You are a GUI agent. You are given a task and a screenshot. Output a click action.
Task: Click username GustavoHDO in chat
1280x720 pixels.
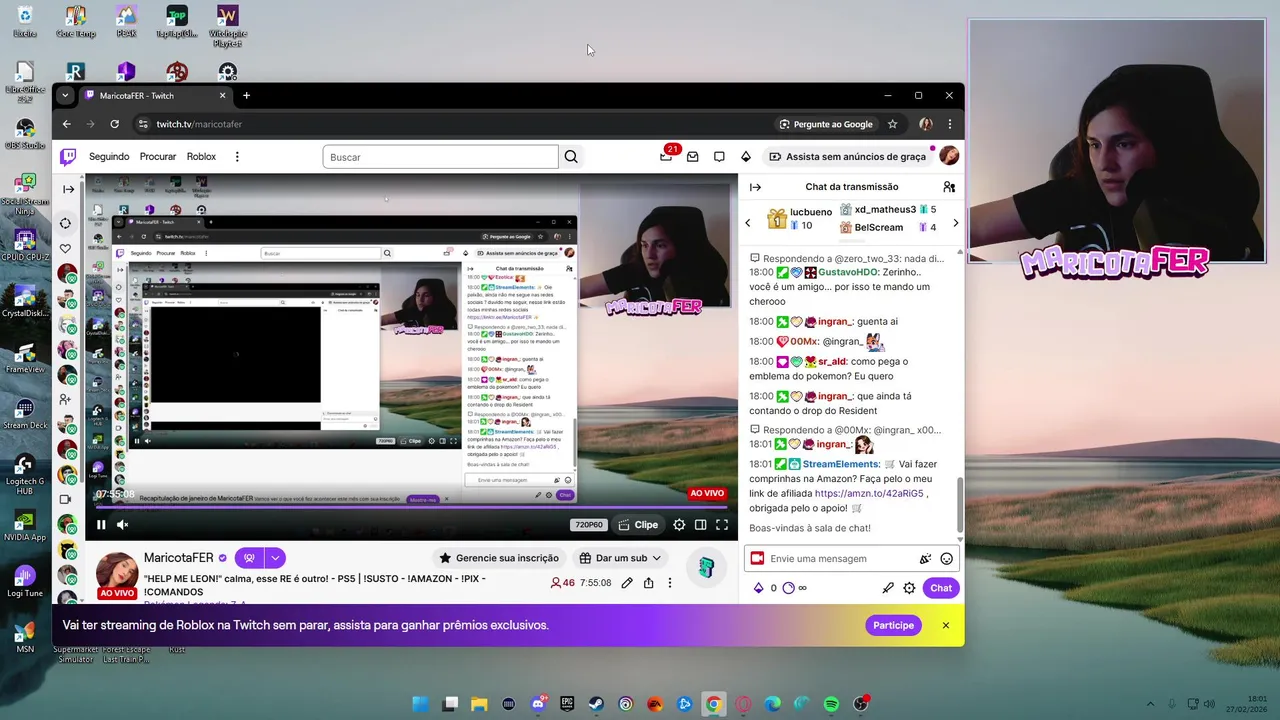(849, 272)
